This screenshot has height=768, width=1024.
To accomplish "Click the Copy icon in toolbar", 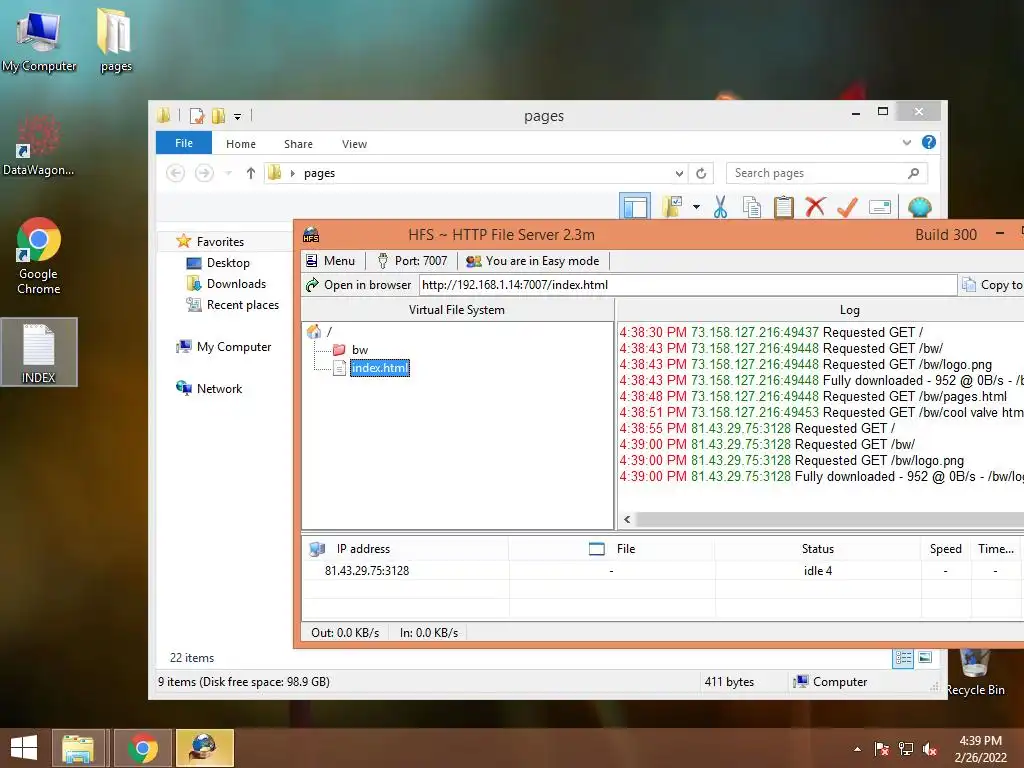I will (752, 207).
